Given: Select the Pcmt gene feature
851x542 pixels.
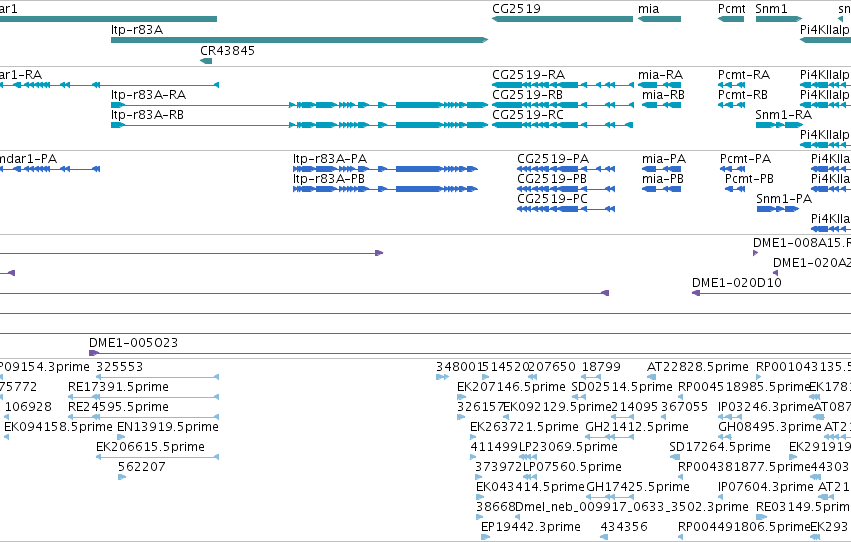Looking at the screenshot, I should click(x=731, y=19).
